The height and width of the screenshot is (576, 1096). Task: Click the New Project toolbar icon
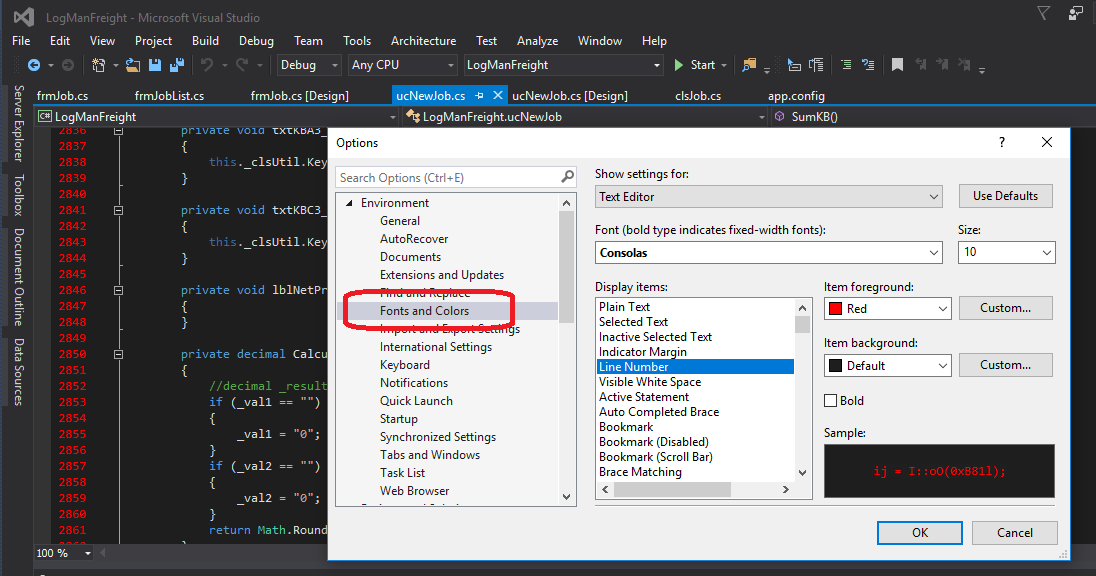point(99,65)
